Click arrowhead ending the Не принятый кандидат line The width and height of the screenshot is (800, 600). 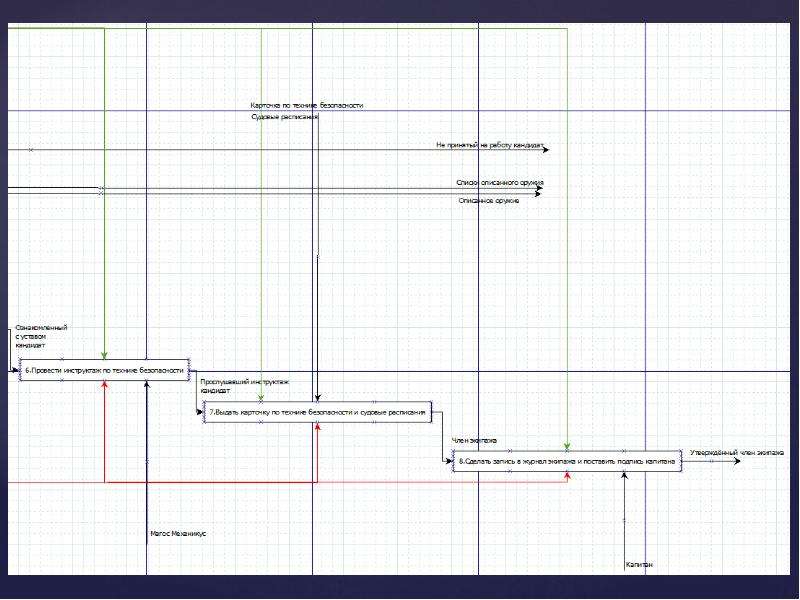click(546, 150)
